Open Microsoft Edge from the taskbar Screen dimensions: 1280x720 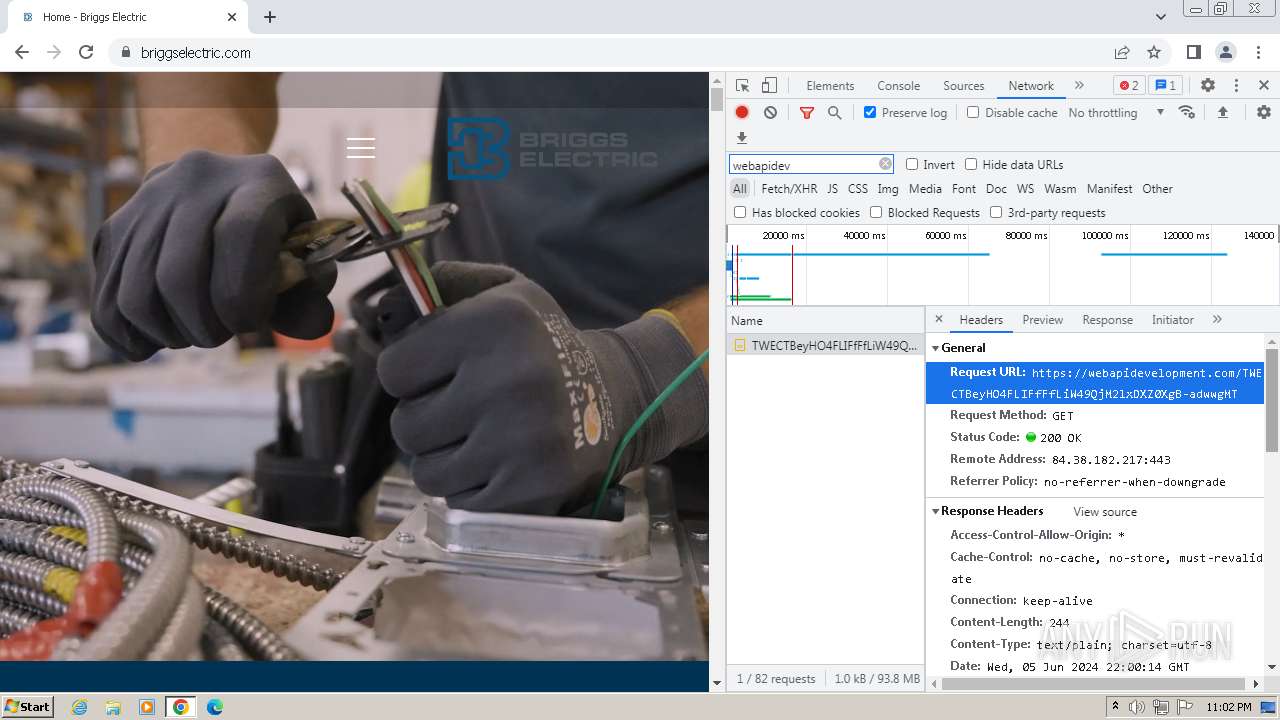point(215,707)
